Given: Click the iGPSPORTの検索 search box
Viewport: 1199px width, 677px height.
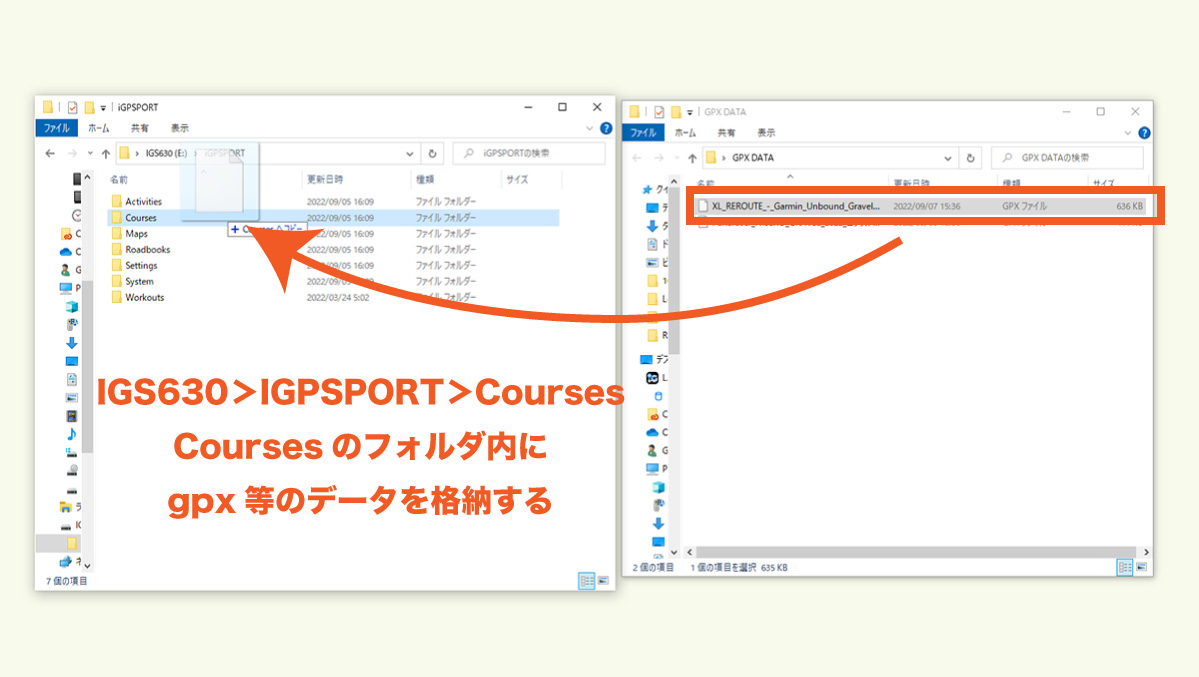Looking at the screenshot, I should pos(529,153).
